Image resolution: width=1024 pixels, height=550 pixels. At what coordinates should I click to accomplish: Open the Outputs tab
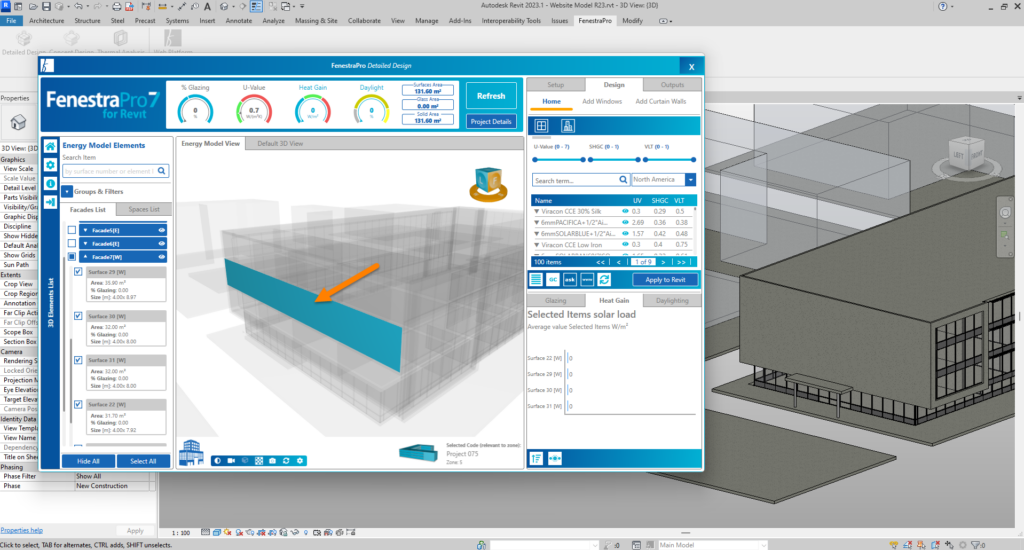(672, 85)
